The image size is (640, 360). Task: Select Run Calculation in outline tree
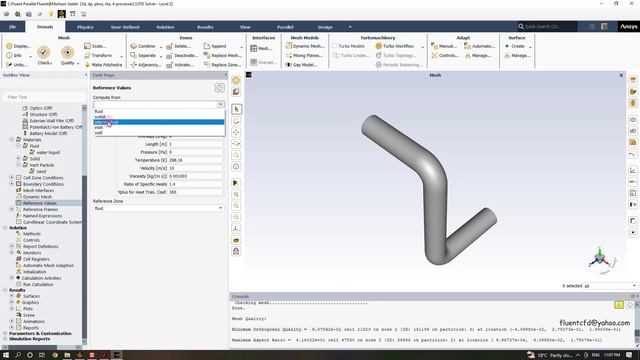tap(38, 284)
